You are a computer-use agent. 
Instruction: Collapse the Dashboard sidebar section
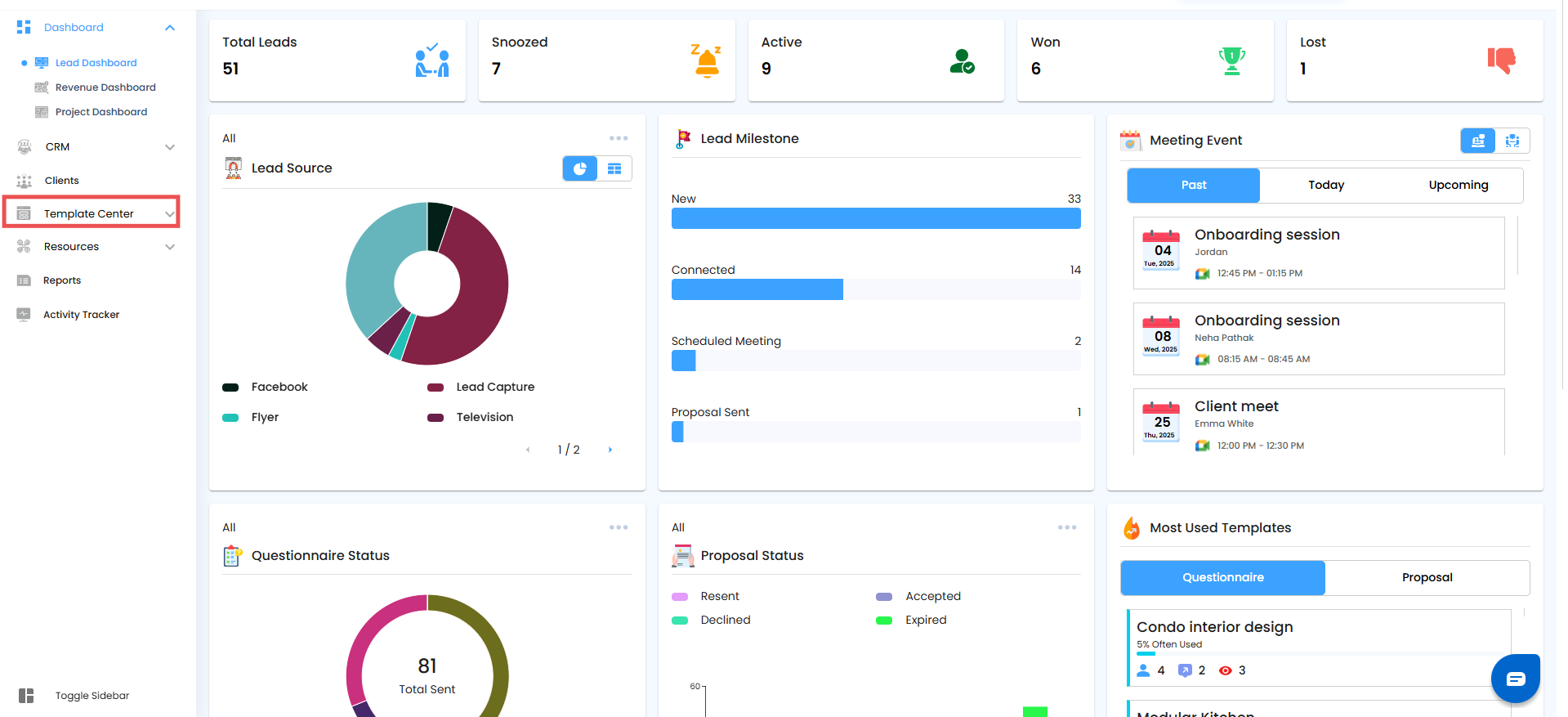tap(170, 28)
